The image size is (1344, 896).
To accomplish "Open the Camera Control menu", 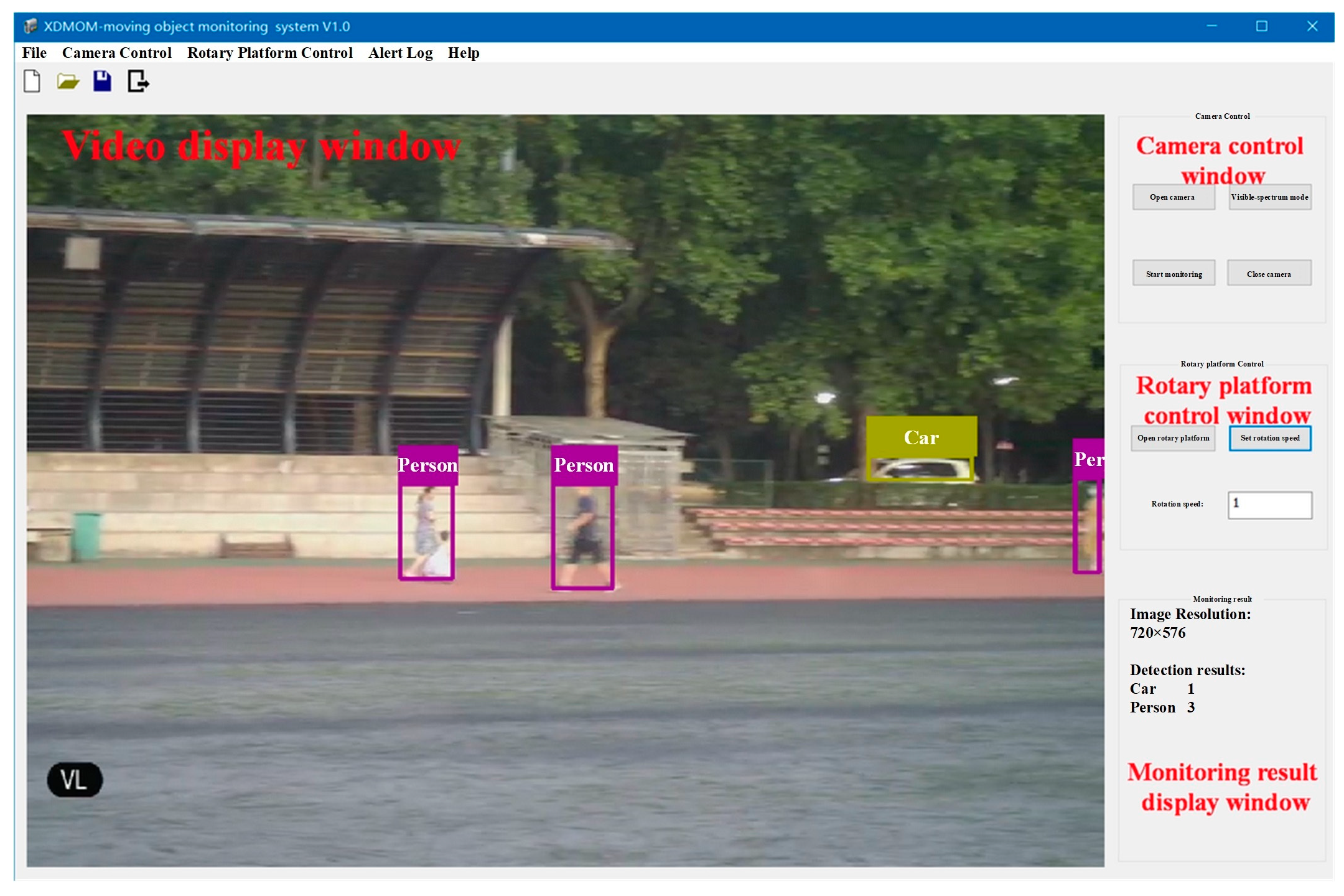I will 117,53.
